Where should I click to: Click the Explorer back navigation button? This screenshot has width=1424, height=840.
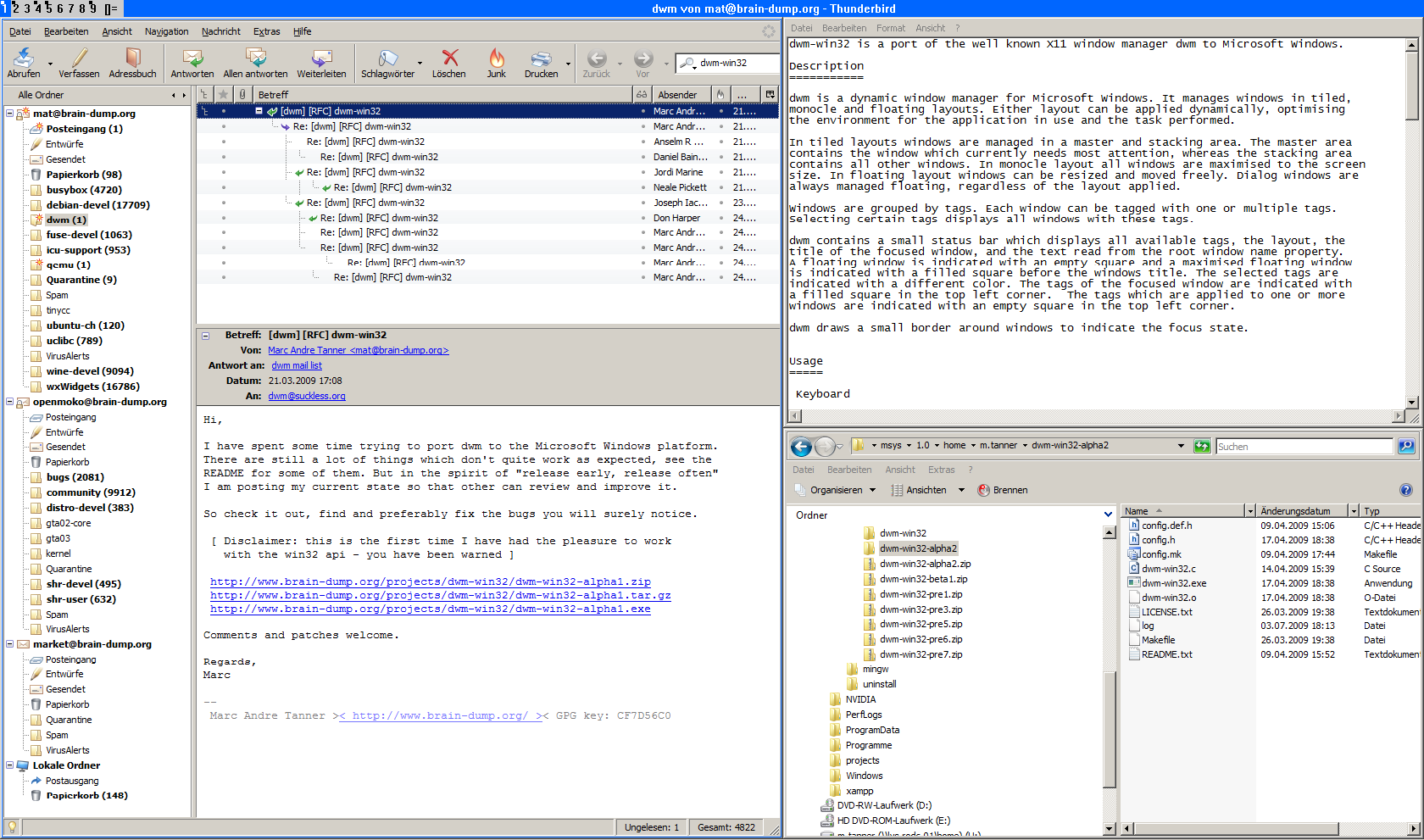coord(801,446)
